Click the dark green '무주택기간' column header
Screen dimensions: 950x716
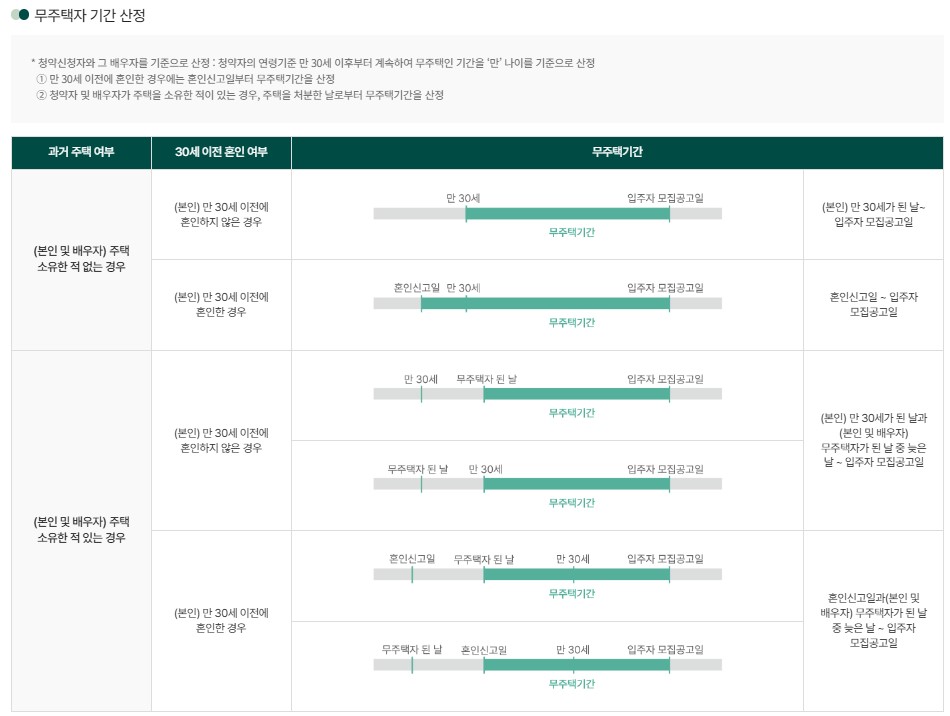point(617,152)
